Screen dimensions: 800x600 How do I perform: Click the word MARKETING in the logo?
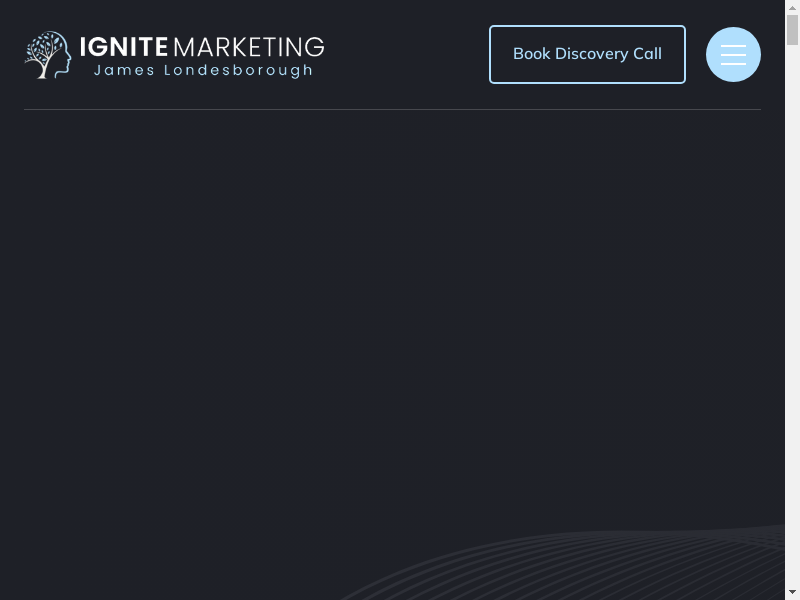[249, 47]
